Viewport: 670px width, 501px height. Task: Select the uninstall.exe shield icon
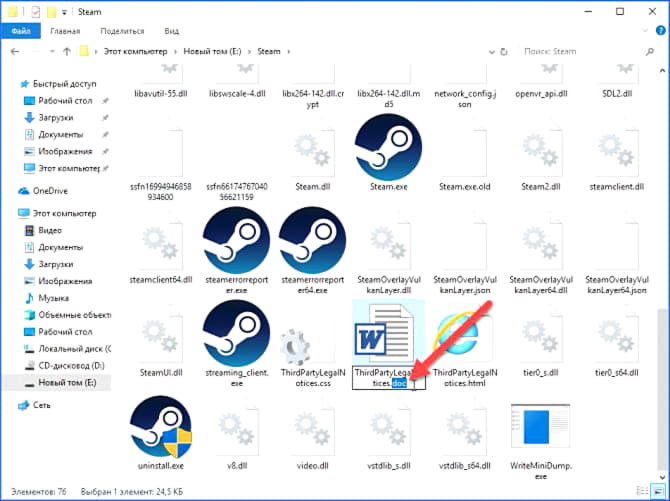161,427
